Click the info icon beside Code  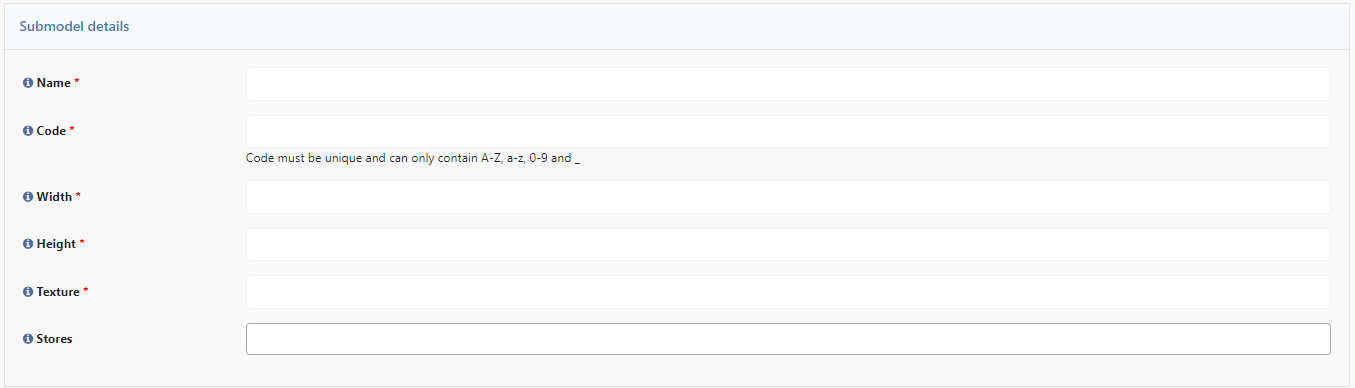pyautogui.click(x=28, y=131)
